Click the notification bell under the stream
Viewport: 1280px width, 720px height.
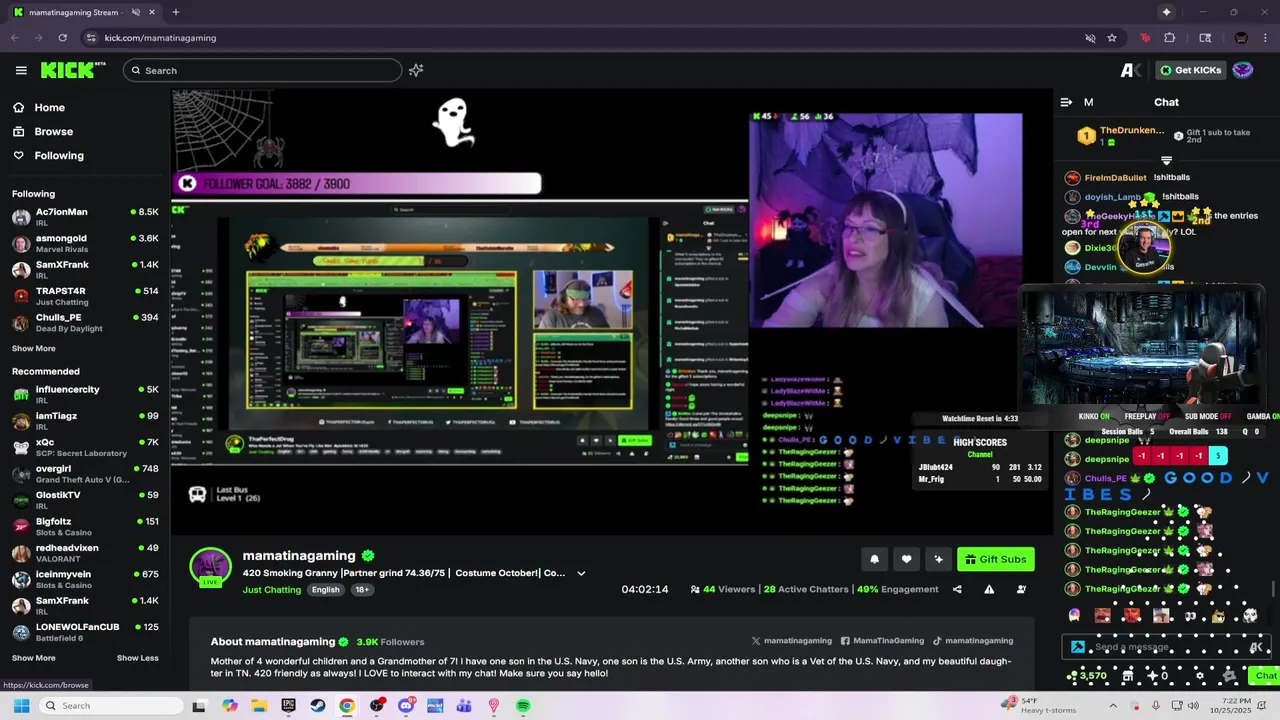click(874, 559)
